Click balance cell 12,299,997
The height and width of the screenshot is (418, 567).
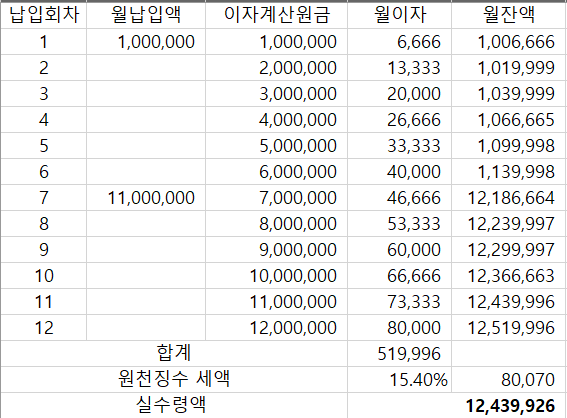click(509, 250)
